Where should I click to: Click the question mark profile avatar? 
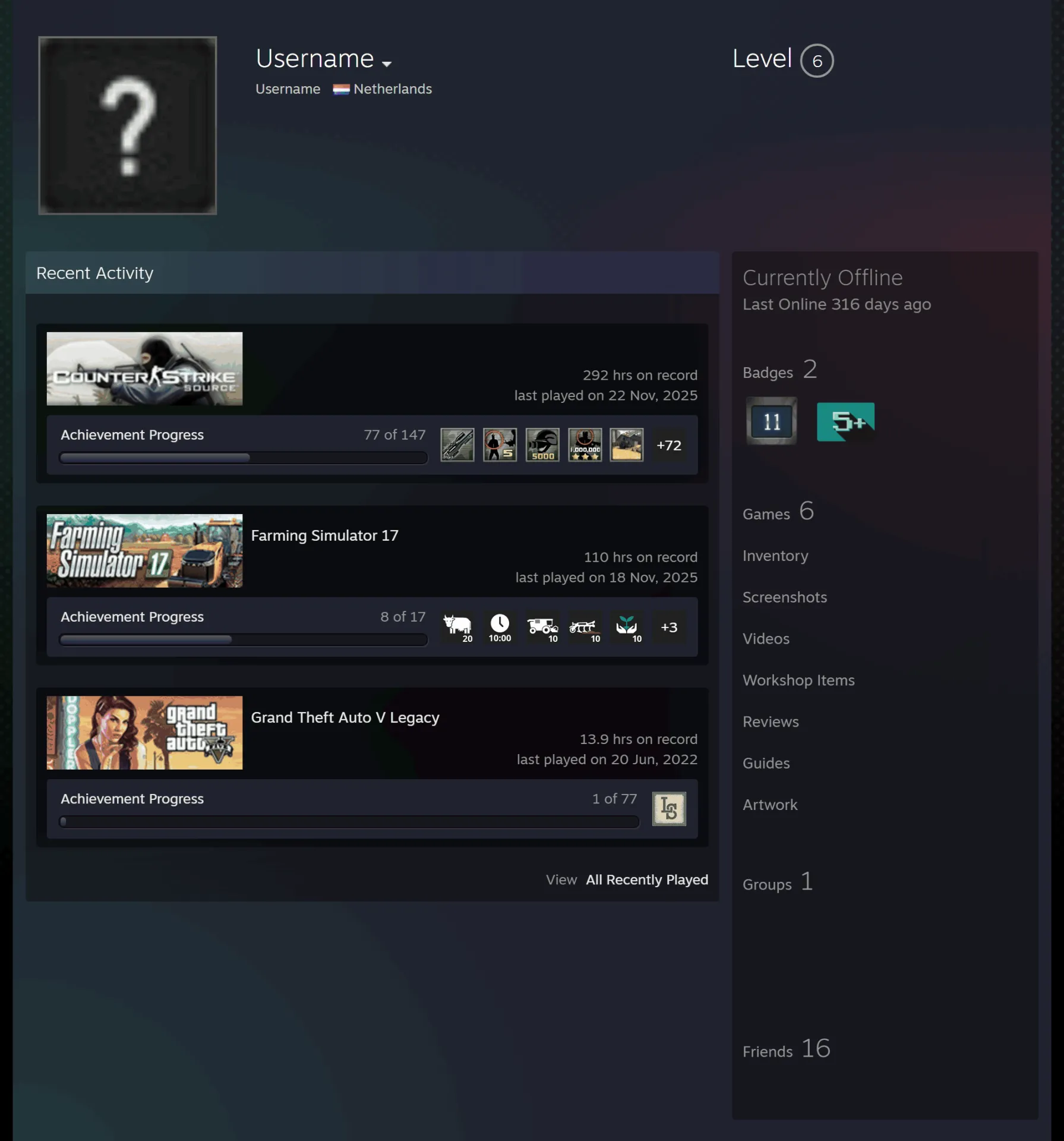click(128, 125)
